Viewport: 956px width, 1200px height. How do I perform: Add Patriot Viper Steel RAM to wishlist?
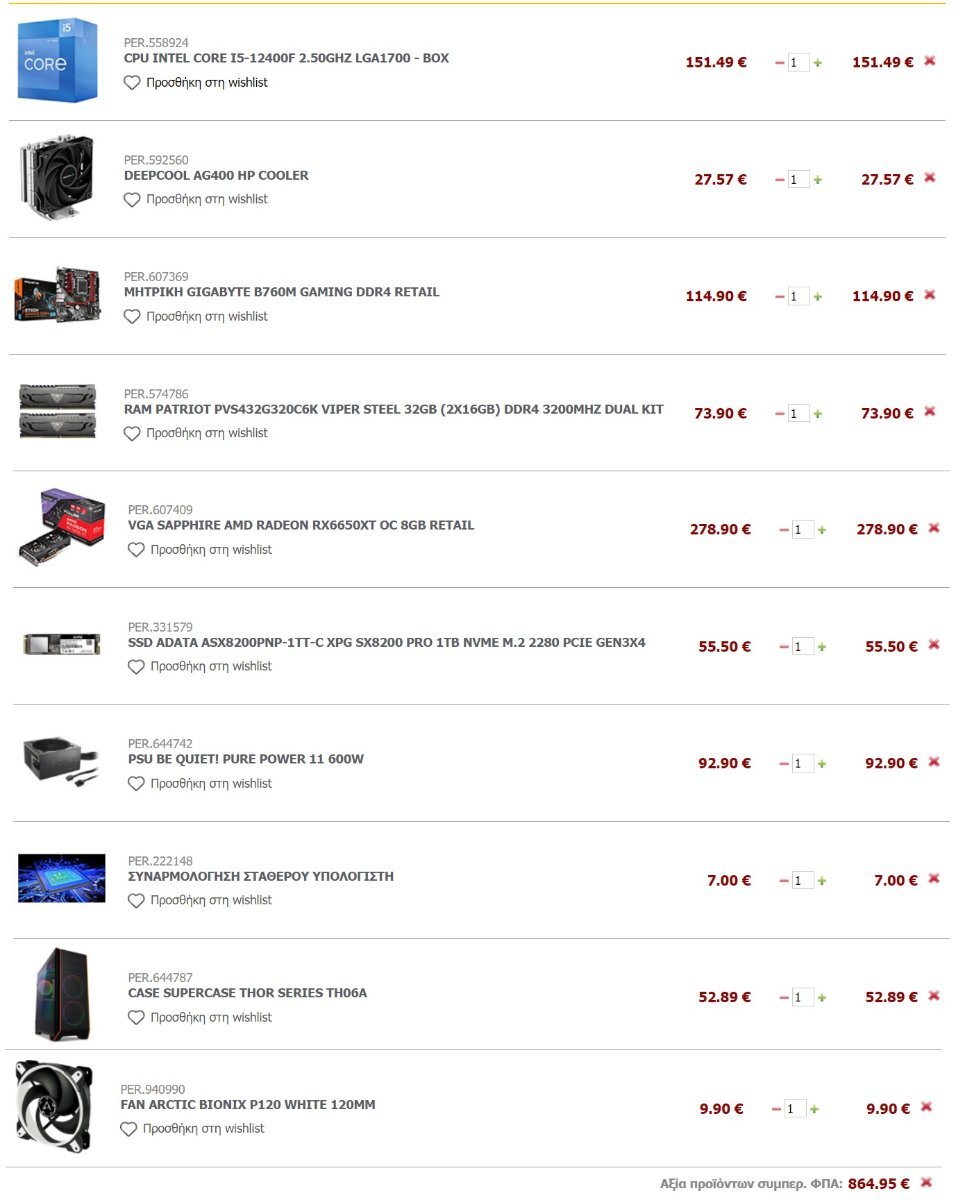coord(196,433)
